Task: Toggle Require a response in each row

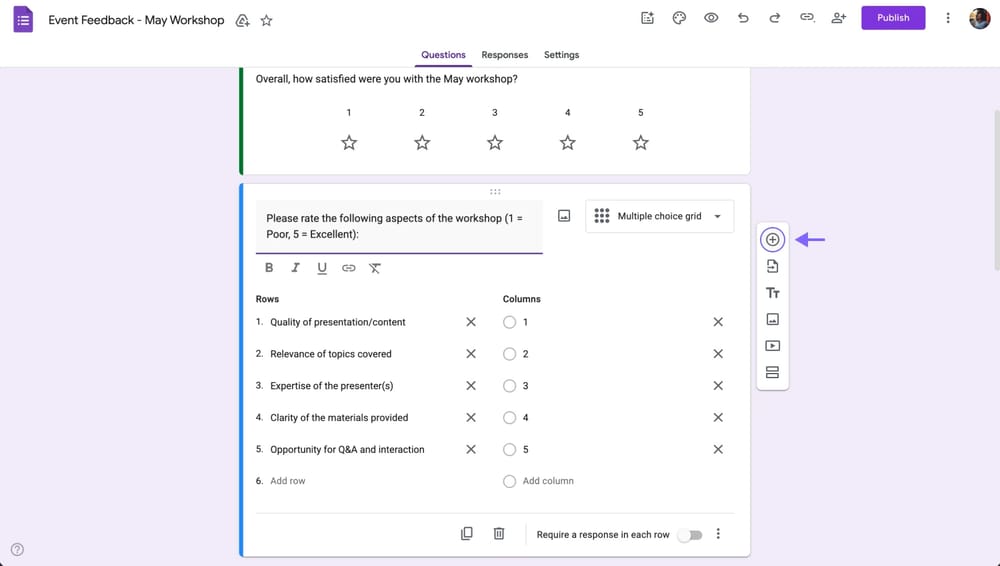Action: click(690, 535)
